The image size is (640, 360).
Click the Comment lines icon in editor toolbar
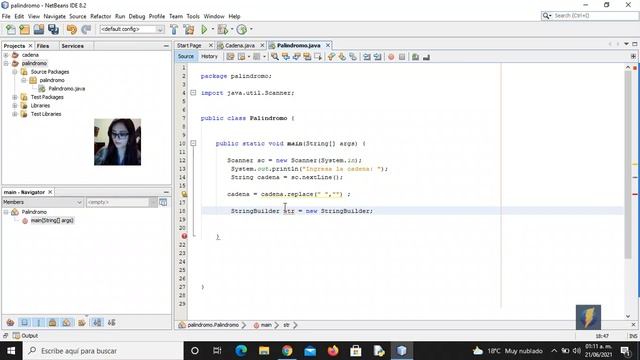[415, 57]
